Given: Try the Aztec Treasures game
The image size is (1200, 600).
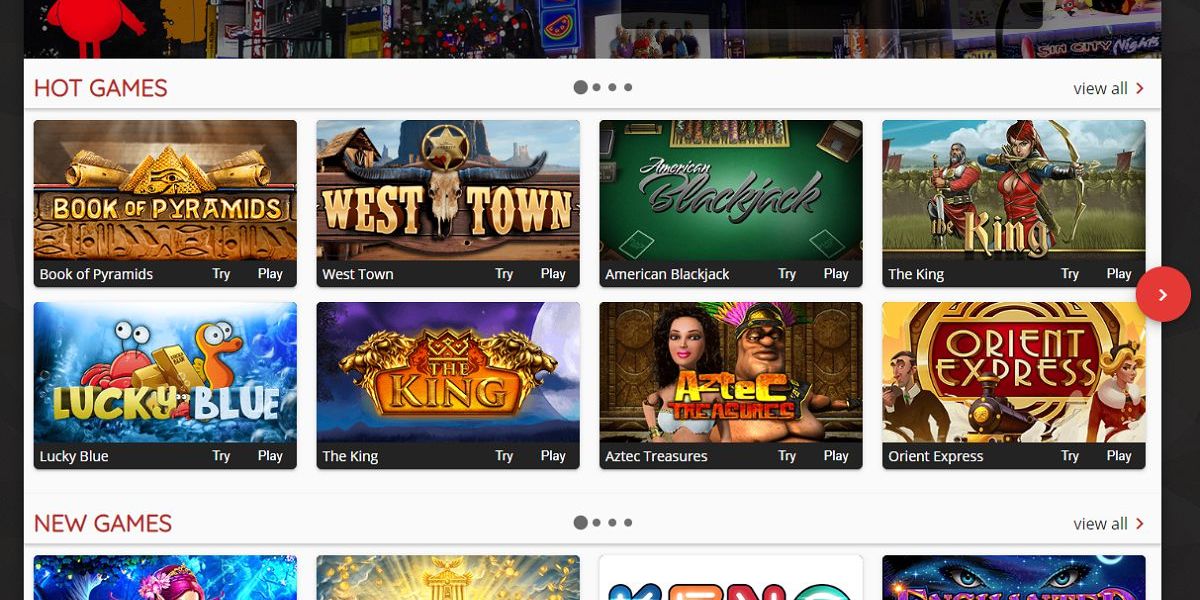Looking at the screenshot, I should [787, 456].
